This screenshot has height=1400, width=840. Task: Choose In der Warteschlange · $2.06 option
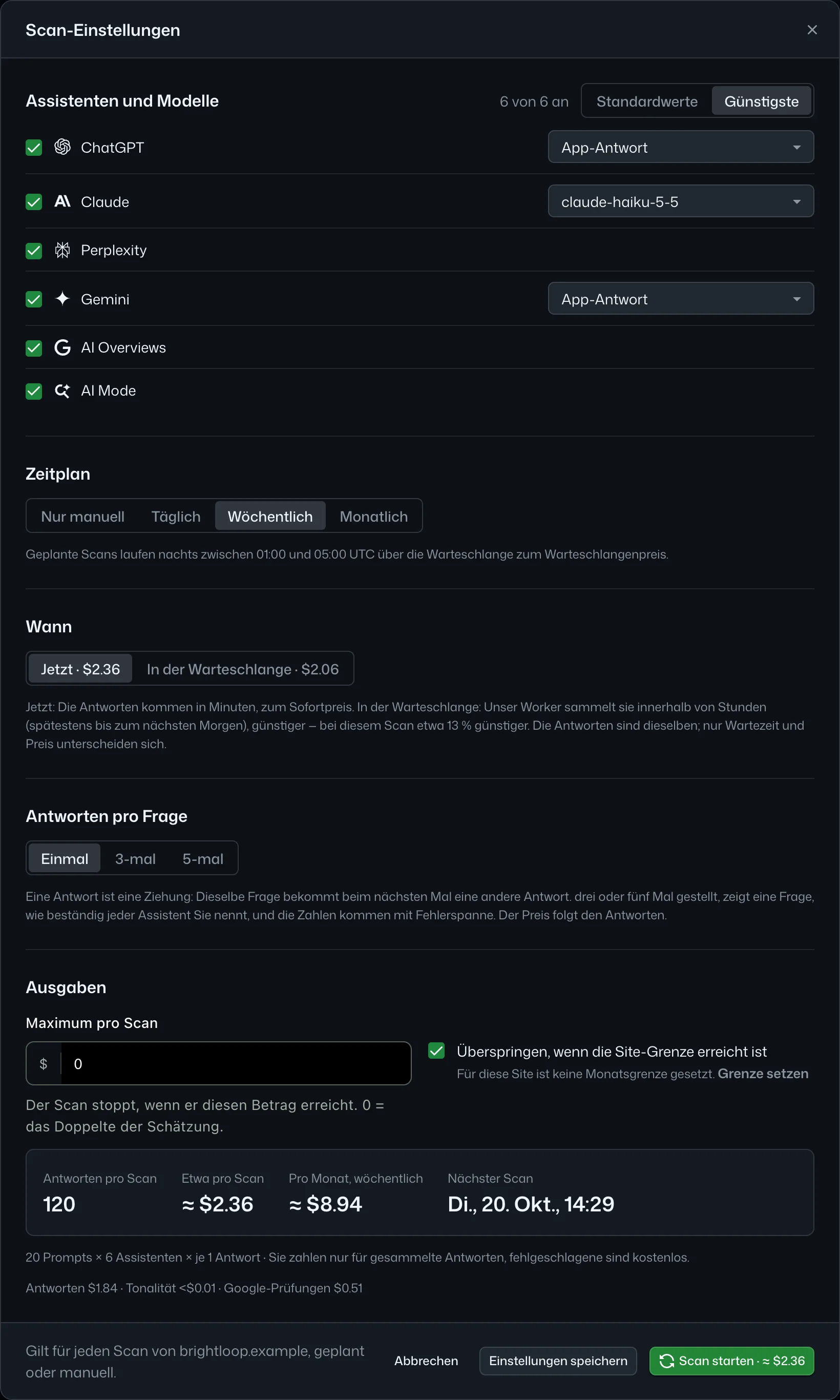pos(243,669)
